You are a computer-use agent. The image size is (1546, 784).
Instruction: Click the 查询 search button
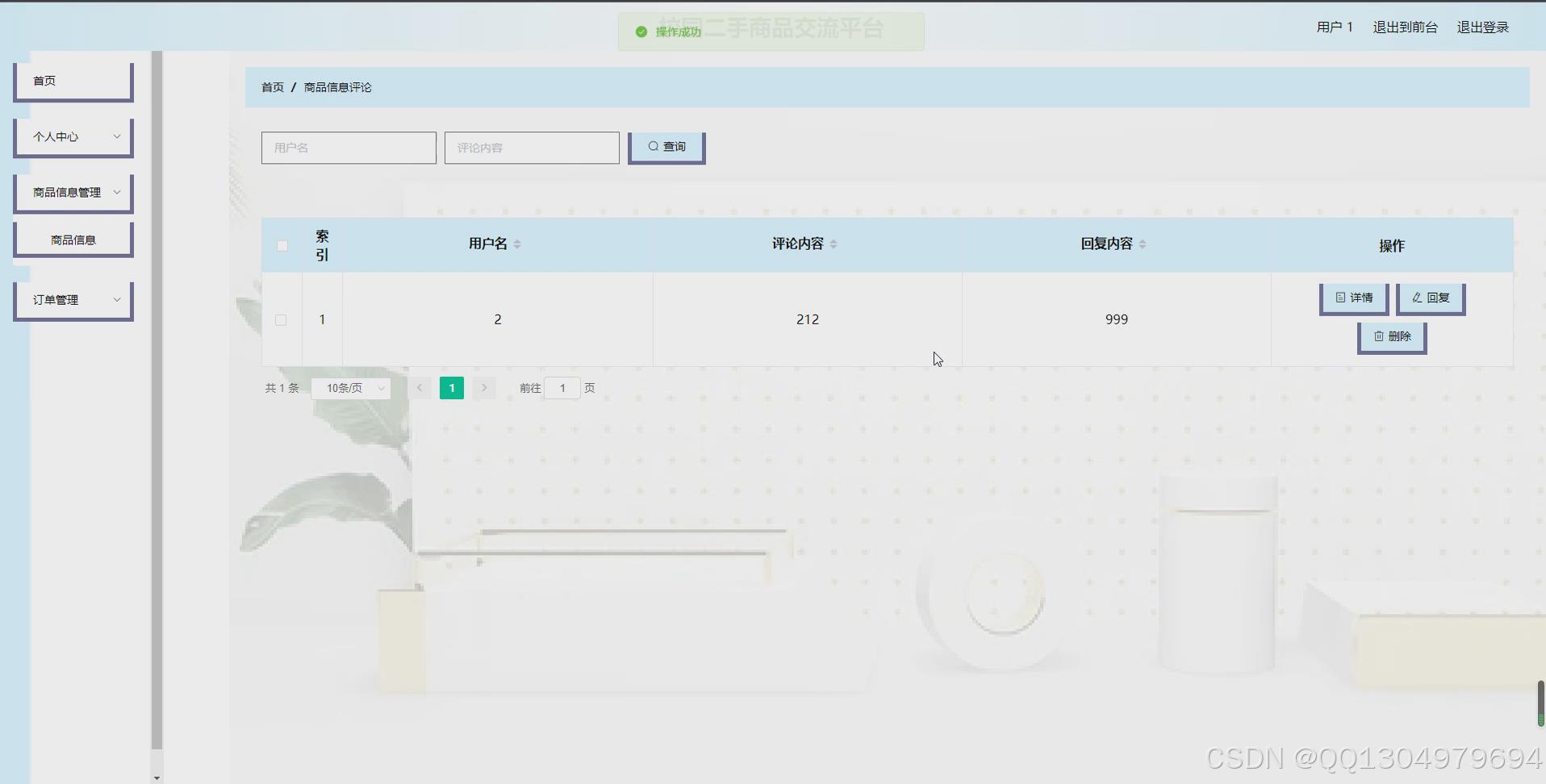click(x=666, y=148)
